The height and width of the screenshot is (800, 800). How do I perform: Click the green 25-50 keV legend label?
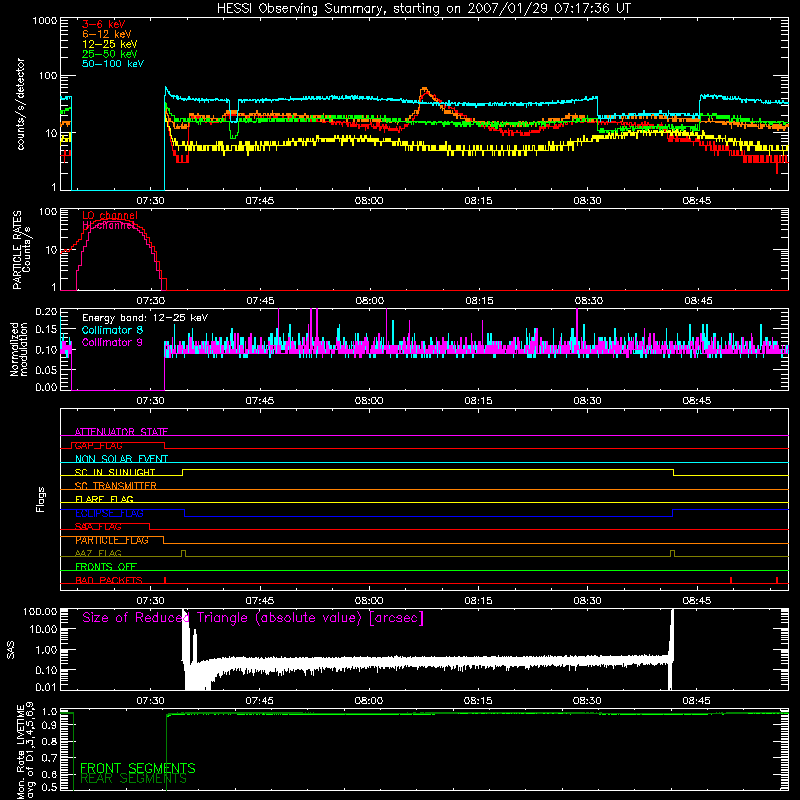(109, 54)
